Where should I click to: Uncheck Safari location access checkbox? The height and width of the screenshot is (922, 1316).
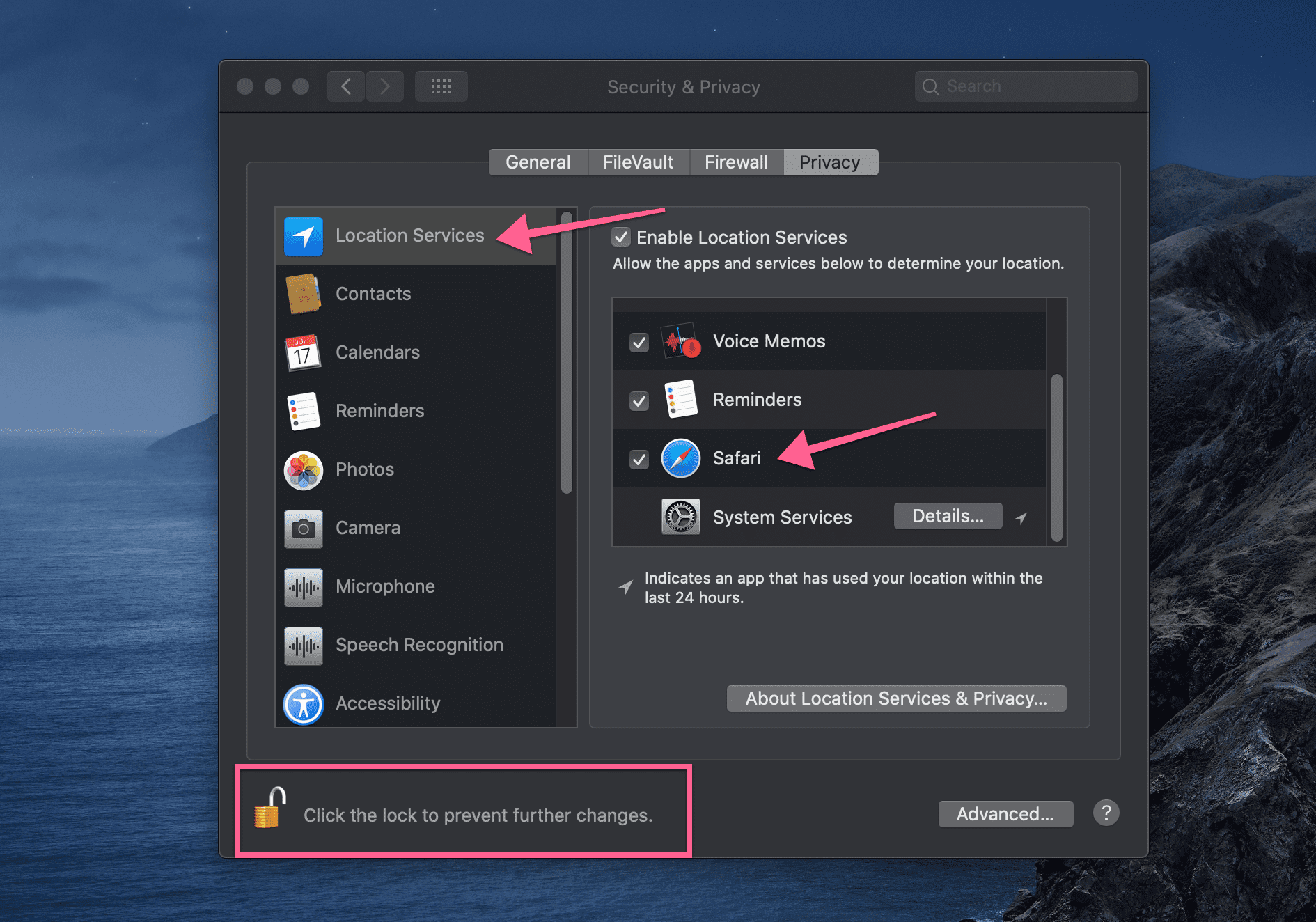[x=639, y=459]
